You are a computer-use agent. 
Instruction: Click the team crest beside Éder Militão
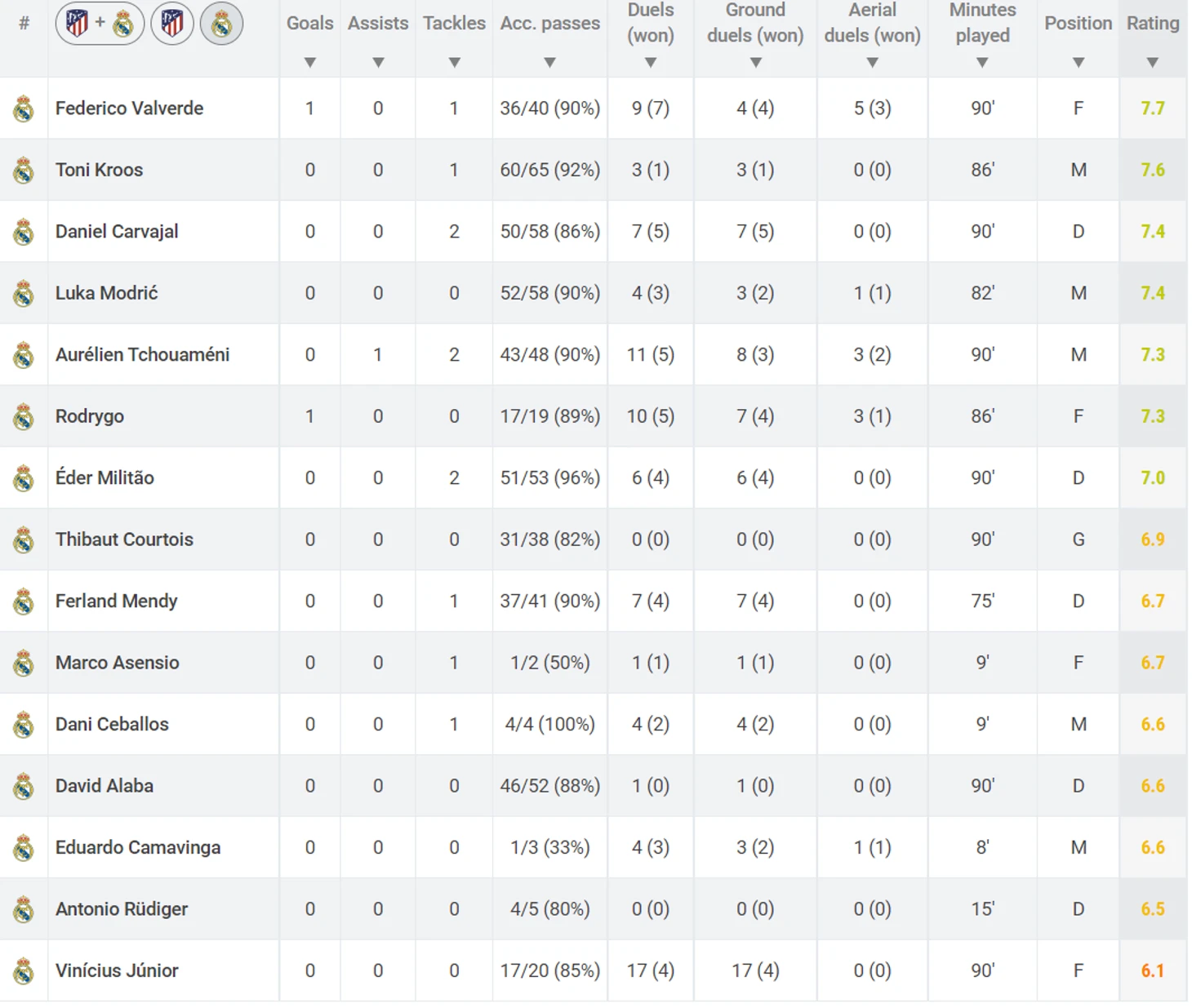point(24,478)
